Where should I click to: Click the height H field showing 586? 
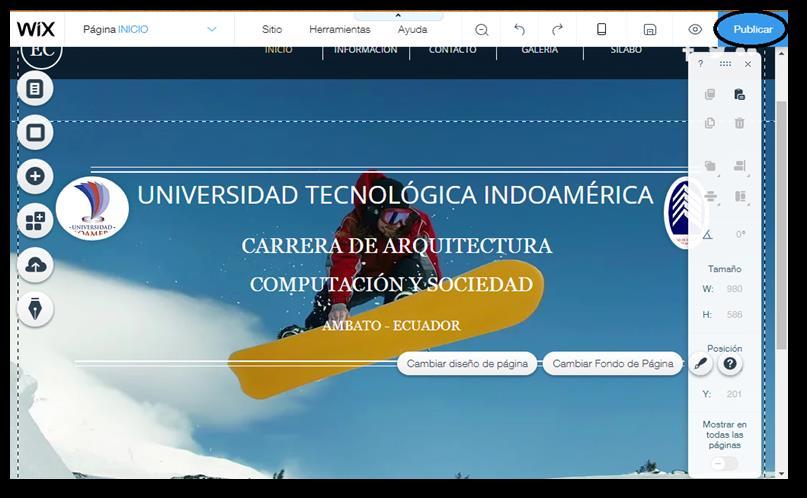point(734,314)
